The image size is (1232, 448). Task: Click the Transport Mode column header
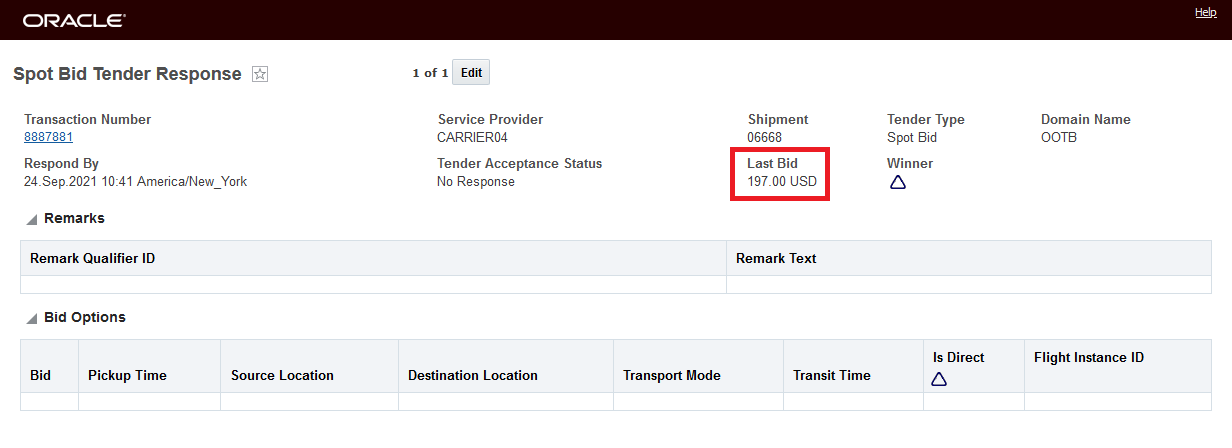pos(671,375)
